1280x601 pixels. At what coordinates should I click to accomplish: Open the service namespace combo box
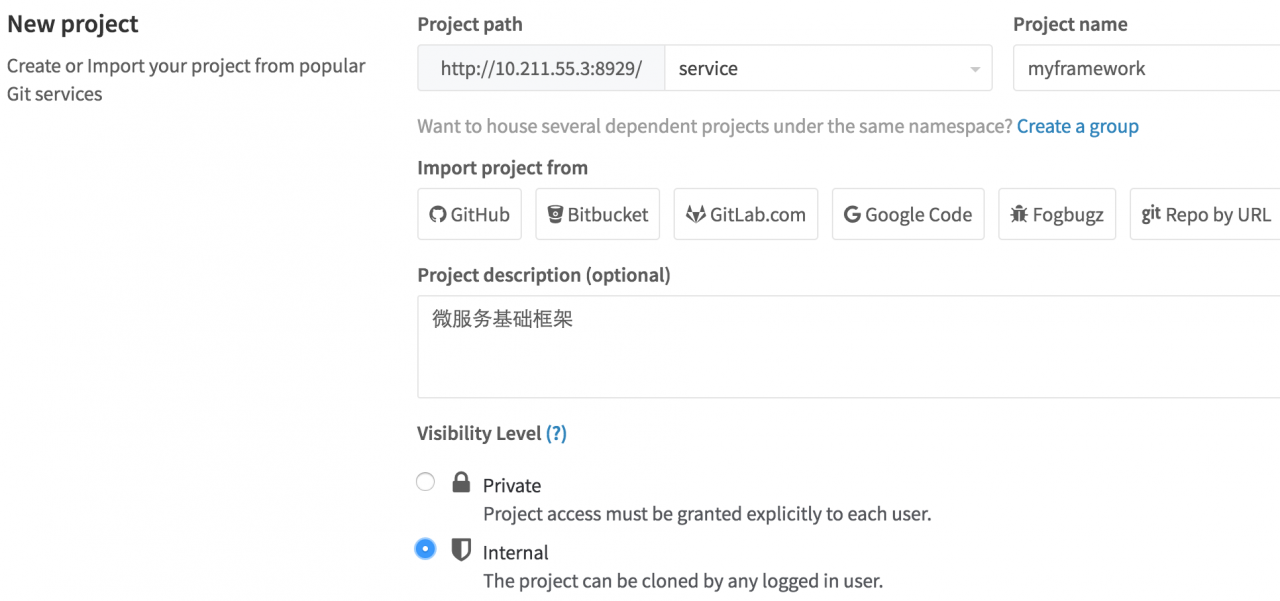(828, 68)
